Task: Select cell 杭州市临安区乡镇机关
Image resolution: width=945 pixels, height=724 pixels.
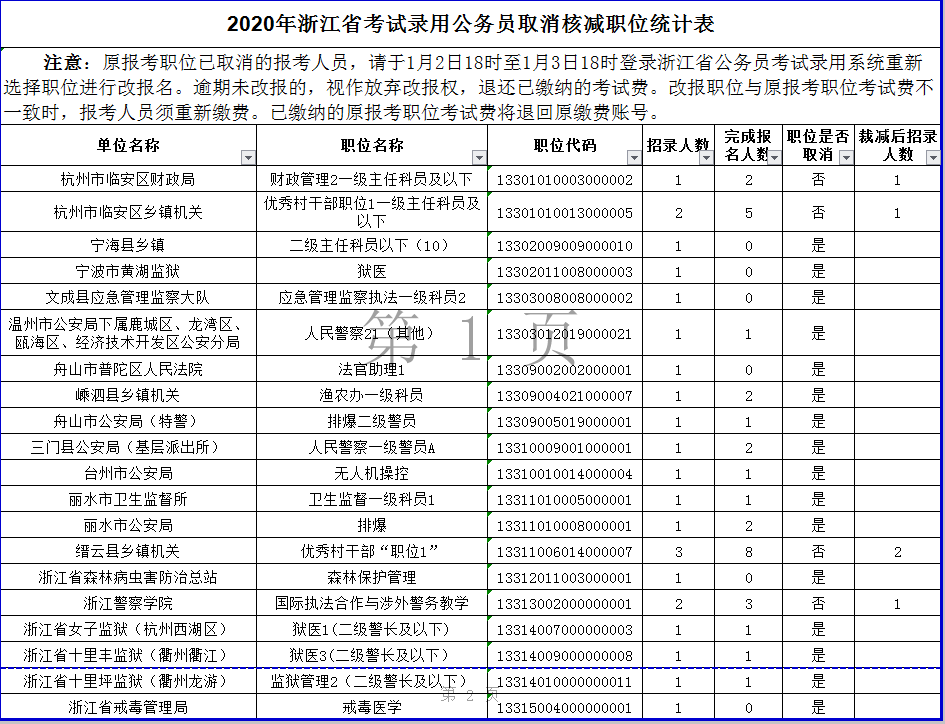Action: coord(128,212)
